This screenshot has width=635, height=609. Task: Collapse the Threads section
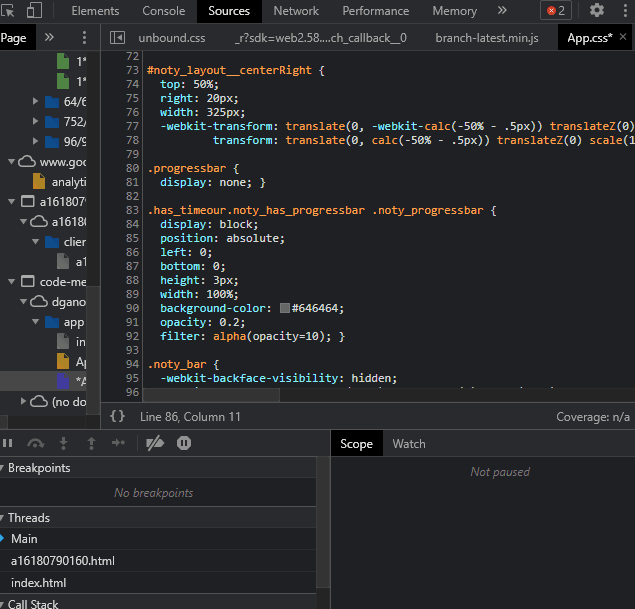(28, 518)
